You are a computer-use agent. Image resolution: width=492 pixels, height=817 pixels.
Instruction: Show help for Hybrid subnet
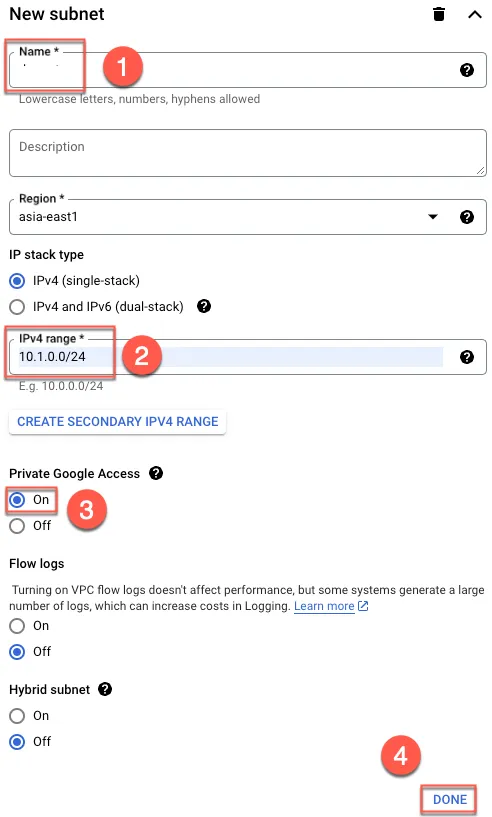(105, 689)
